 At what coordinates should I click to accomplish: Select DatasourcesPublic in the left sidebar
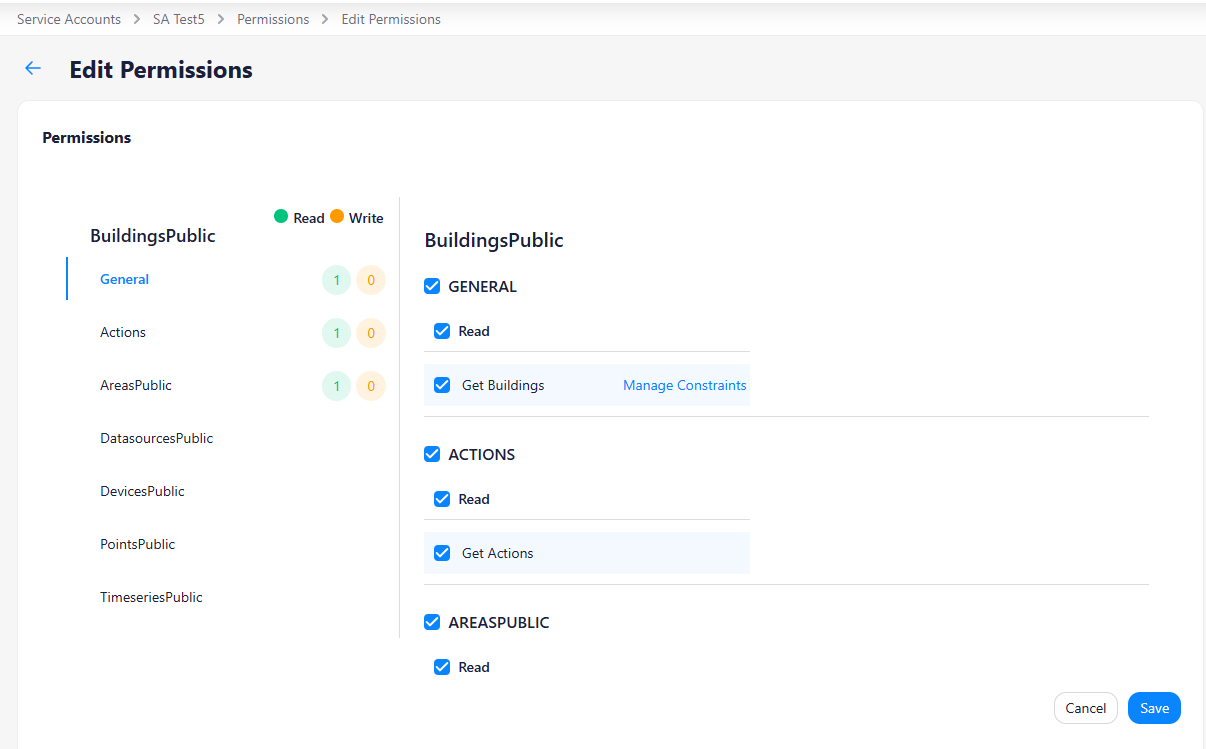pyautogui.click(x=156, y=438)
